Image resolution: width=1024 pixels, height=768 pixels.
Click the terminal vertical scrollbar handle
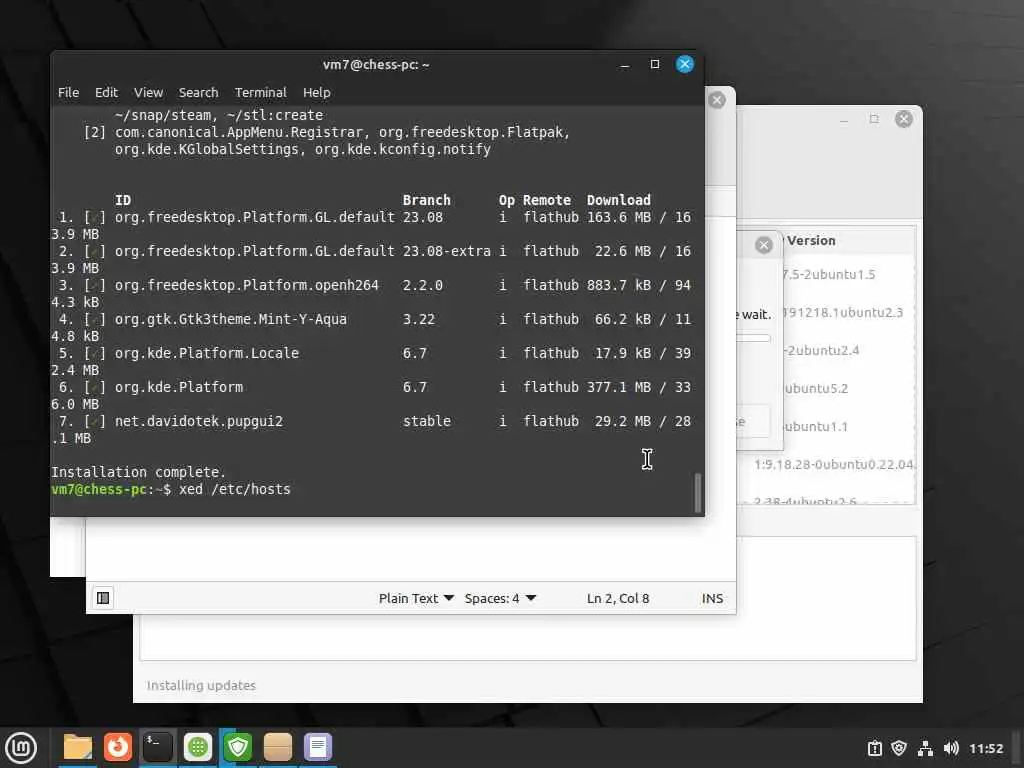[697, 492]
